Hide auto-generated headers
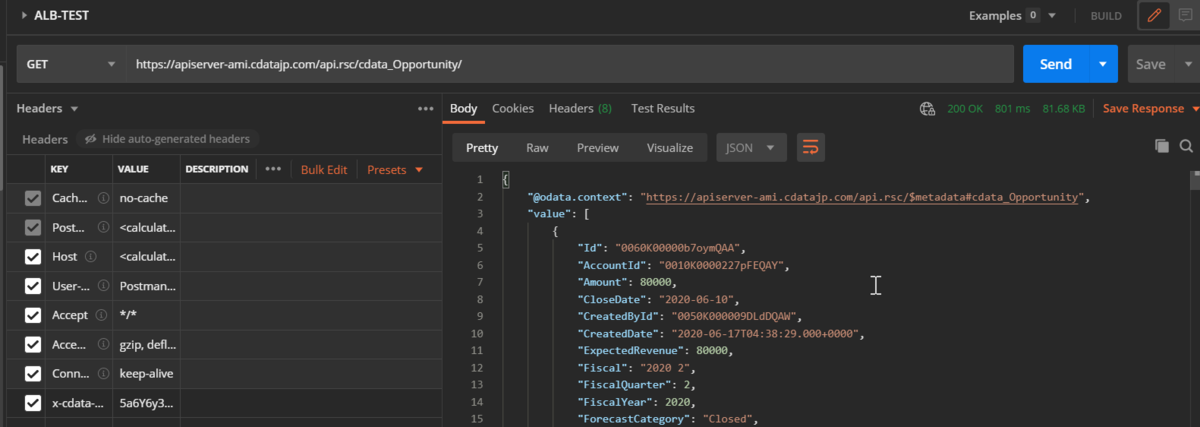The image size is (1200, 427). (167, 139)
